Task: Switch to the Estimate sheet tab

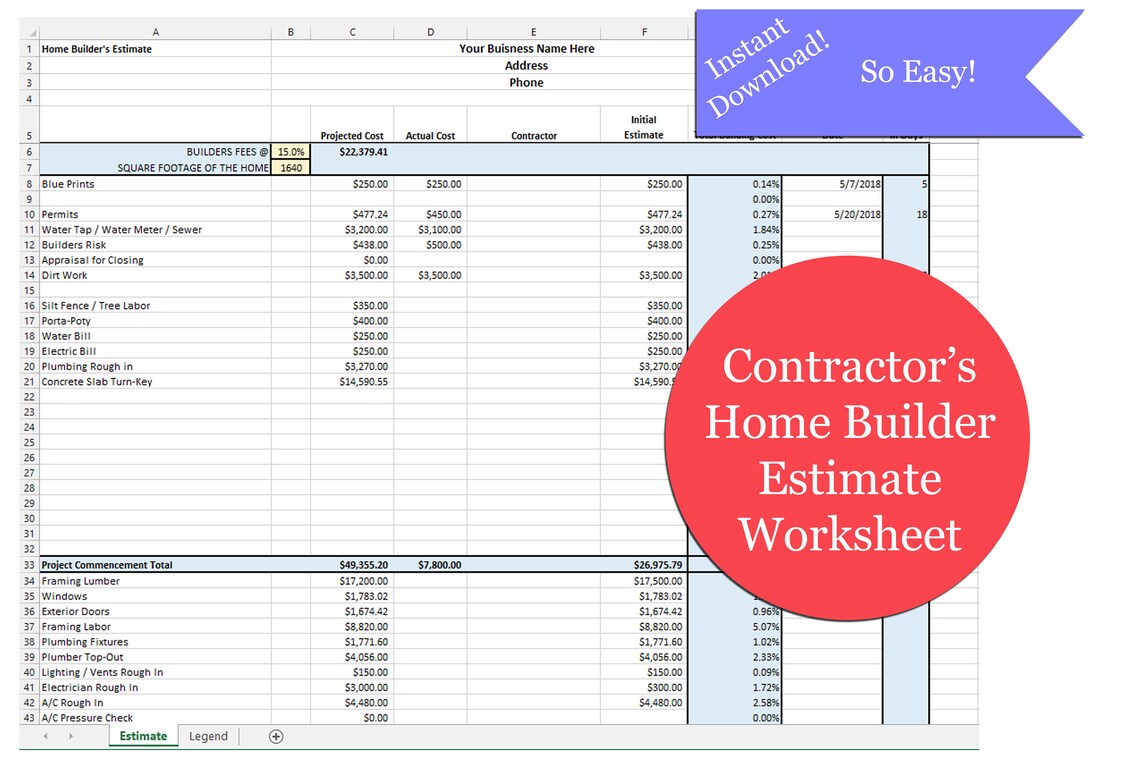Action: click(x=142, y=735)
